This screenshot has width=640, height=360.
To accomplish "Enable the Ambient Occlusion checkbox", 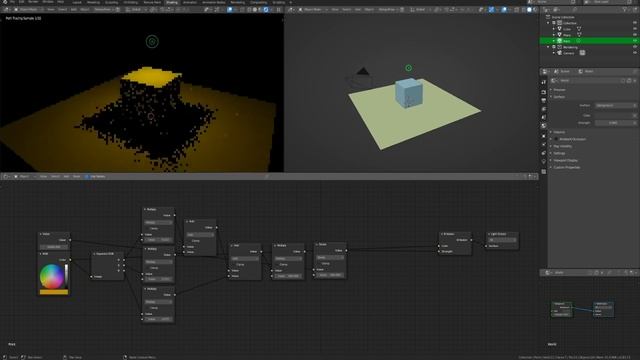I will pyautogui.click(x=556, y=139).
